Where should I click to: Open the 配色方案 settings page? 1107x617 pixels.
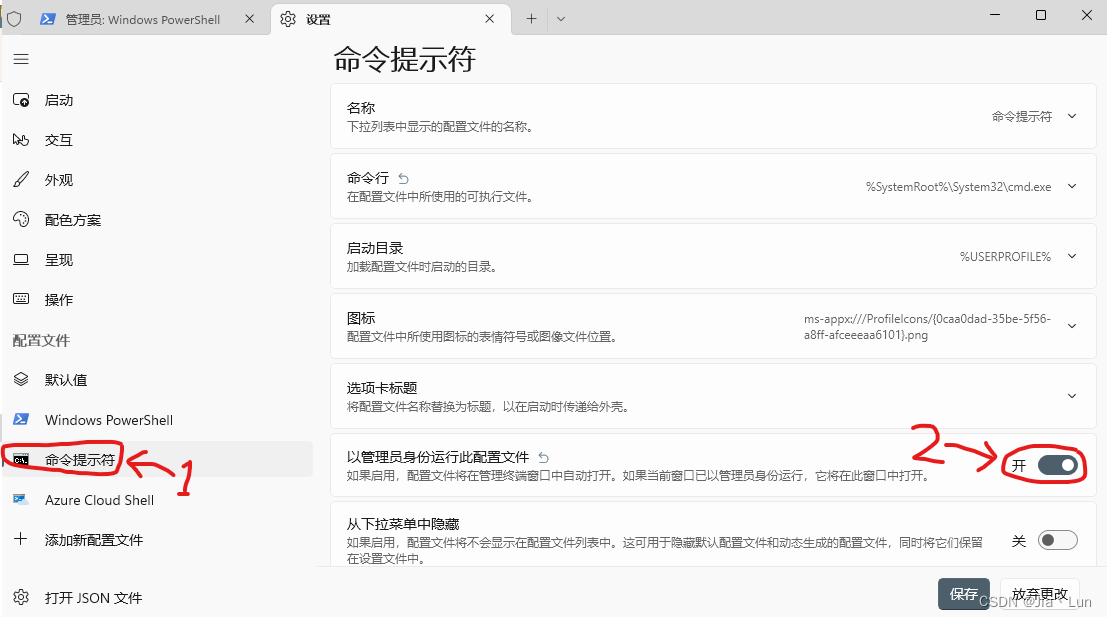click(157, 220)
